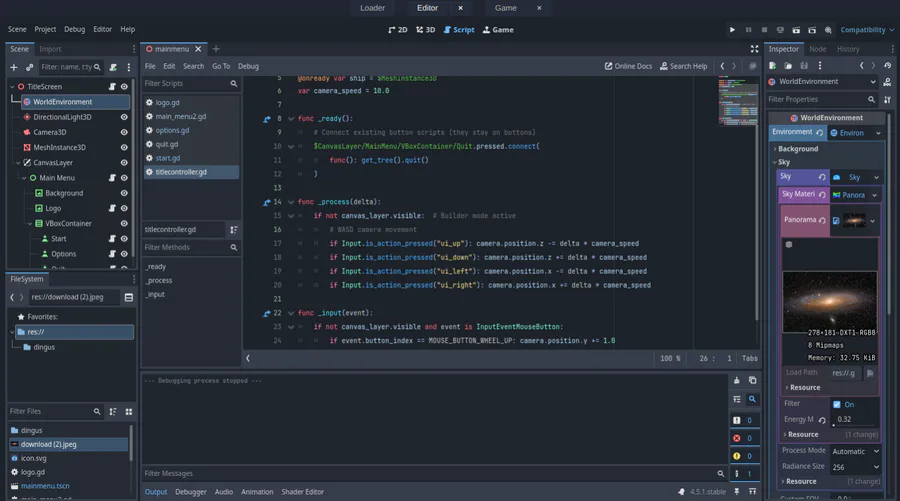Open the Shader Editor panel

tap(302, 492)
